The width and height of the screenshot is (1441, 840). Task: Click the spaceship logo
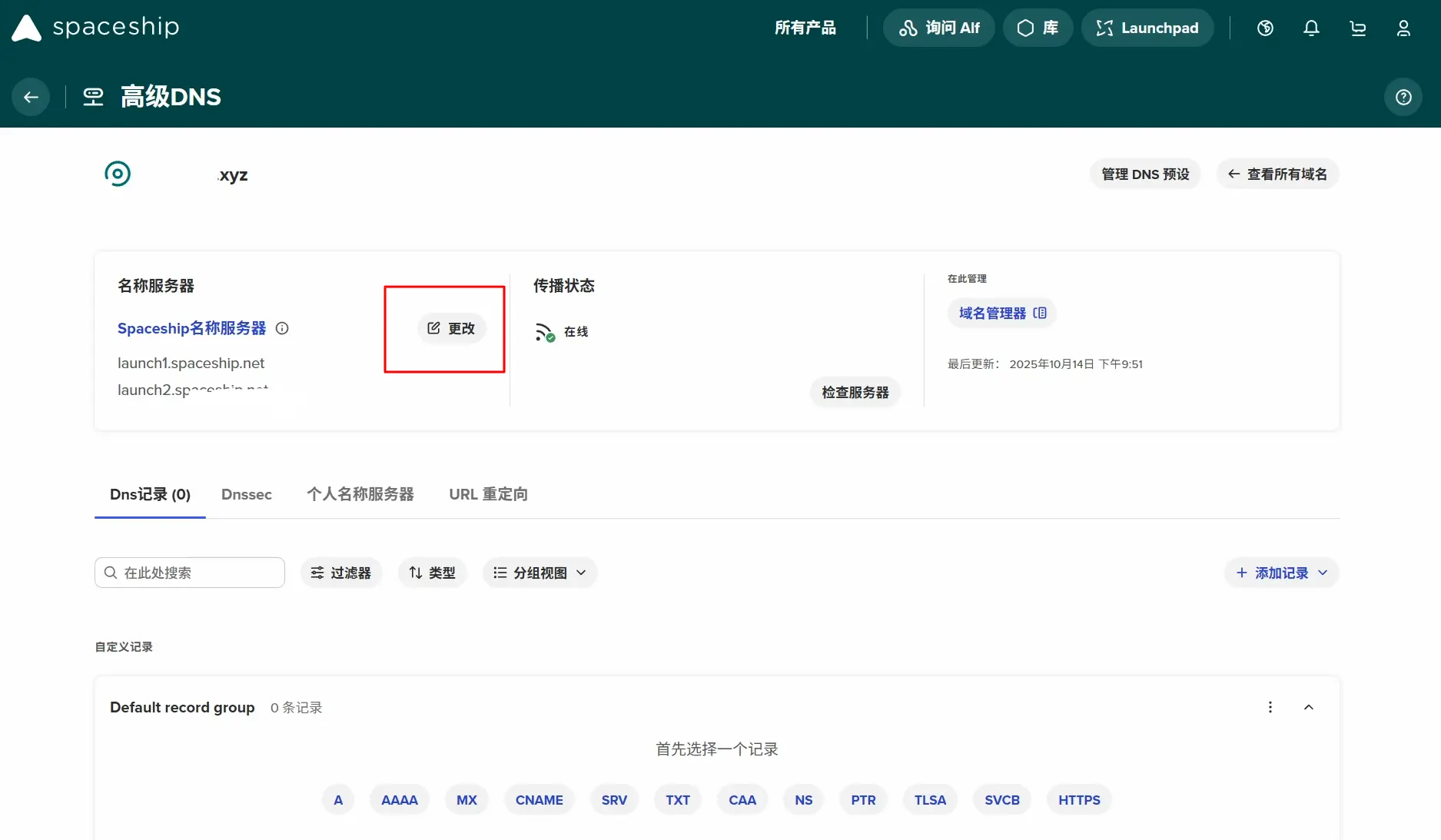tap(95, 28)
